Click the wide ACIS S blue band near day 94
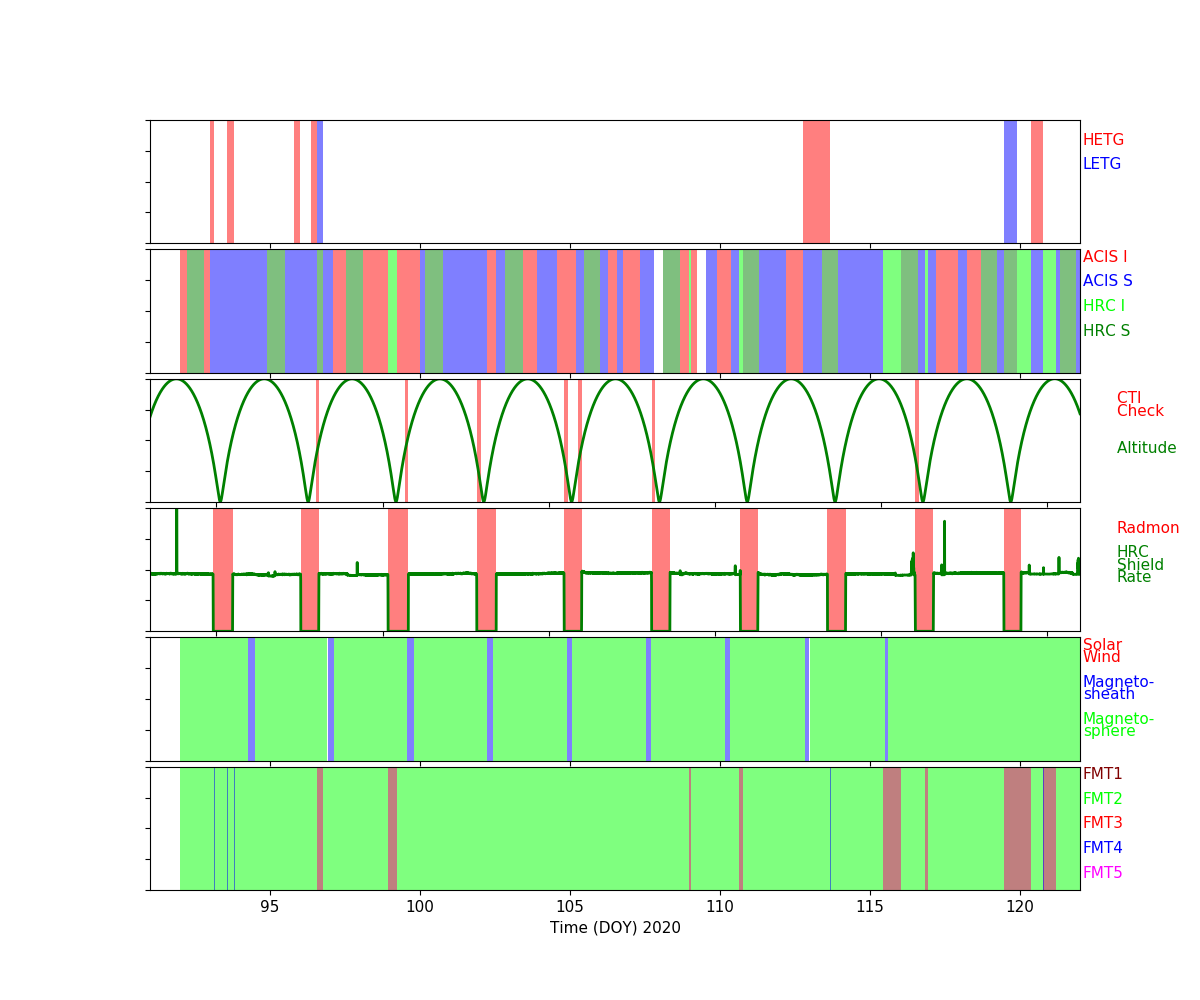The height and width of the screenshot is (1000, 1200). [x=238, y=311]
